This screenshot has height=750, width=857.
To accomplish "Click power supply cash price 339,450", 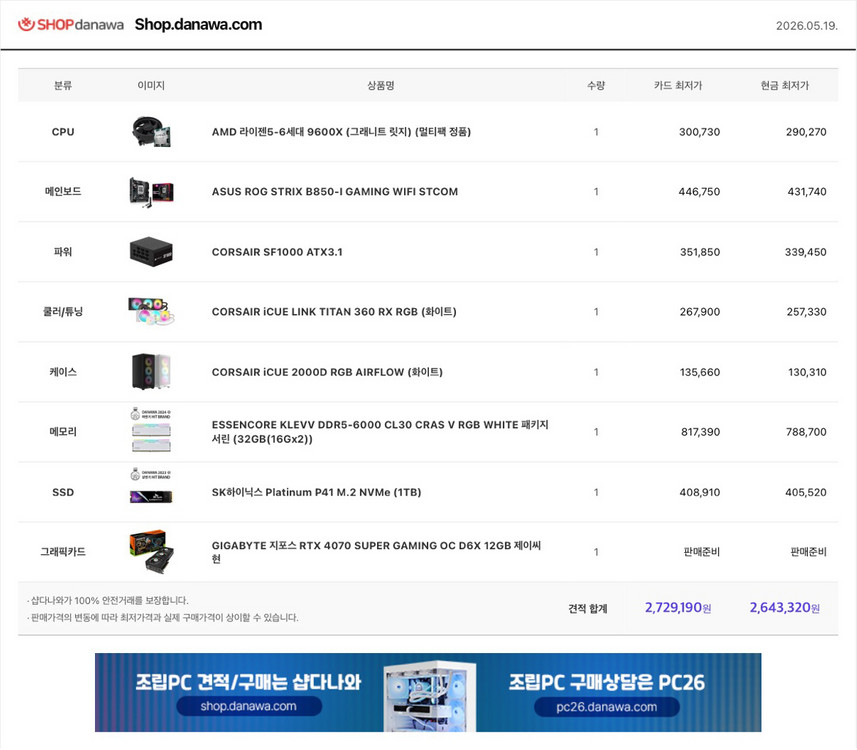I will tap(806, 252).
